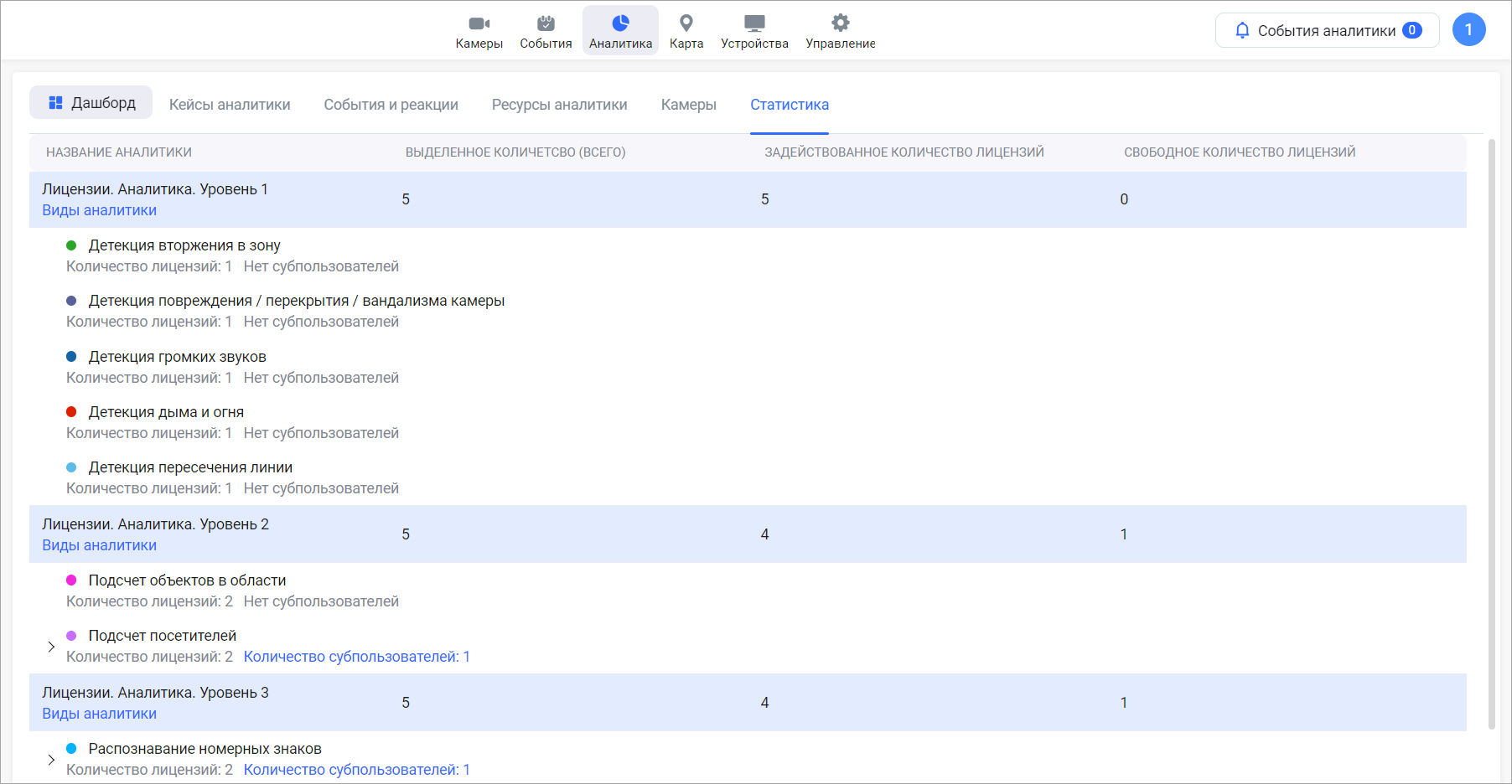Screen dimensions: 1512x784
Task: Open Виды аналитики under Уровень 2
Action: [99, 545]
